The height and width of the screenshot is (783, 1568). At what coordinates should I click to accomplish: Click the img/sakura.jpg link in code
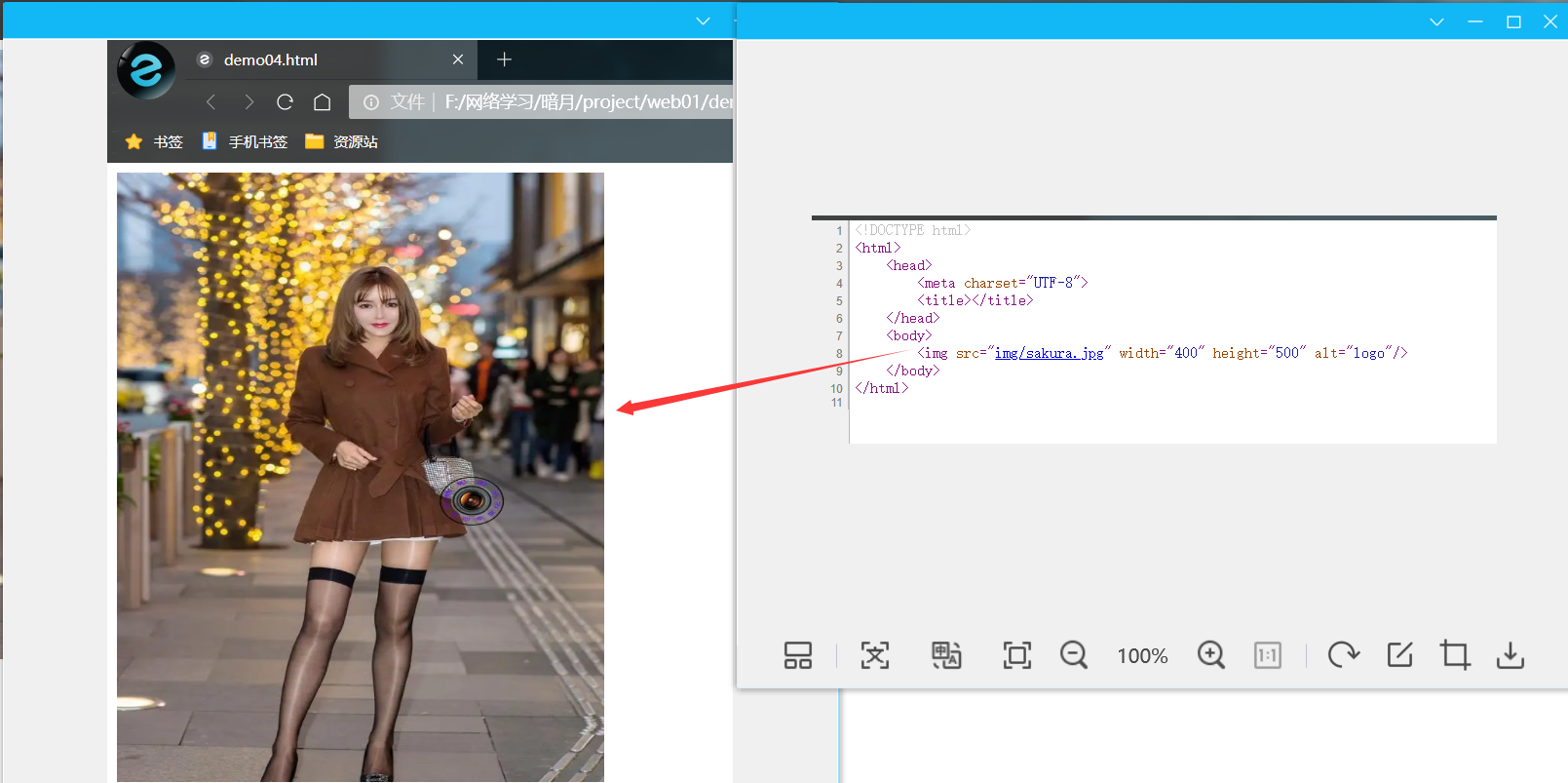coord(1049,353)
